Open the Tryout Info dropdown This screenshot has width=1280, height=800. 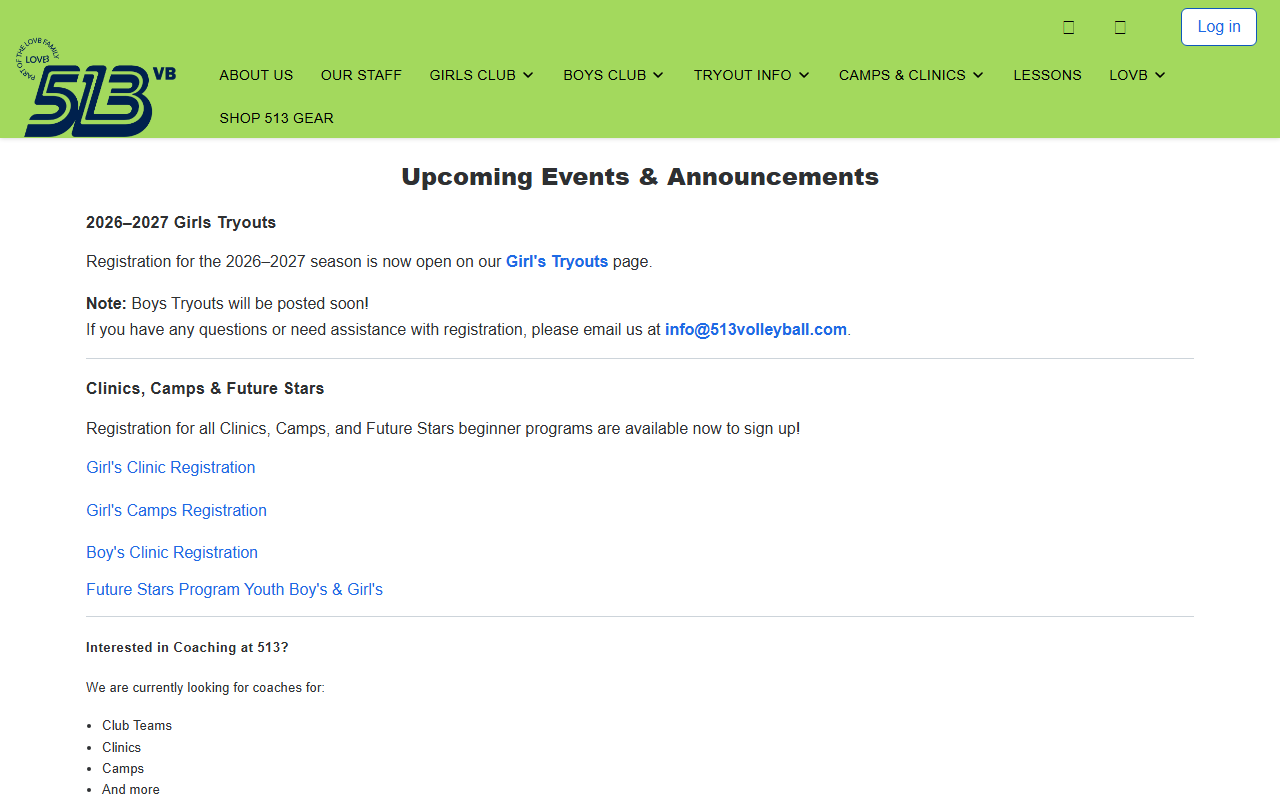[x=752, y=75]
